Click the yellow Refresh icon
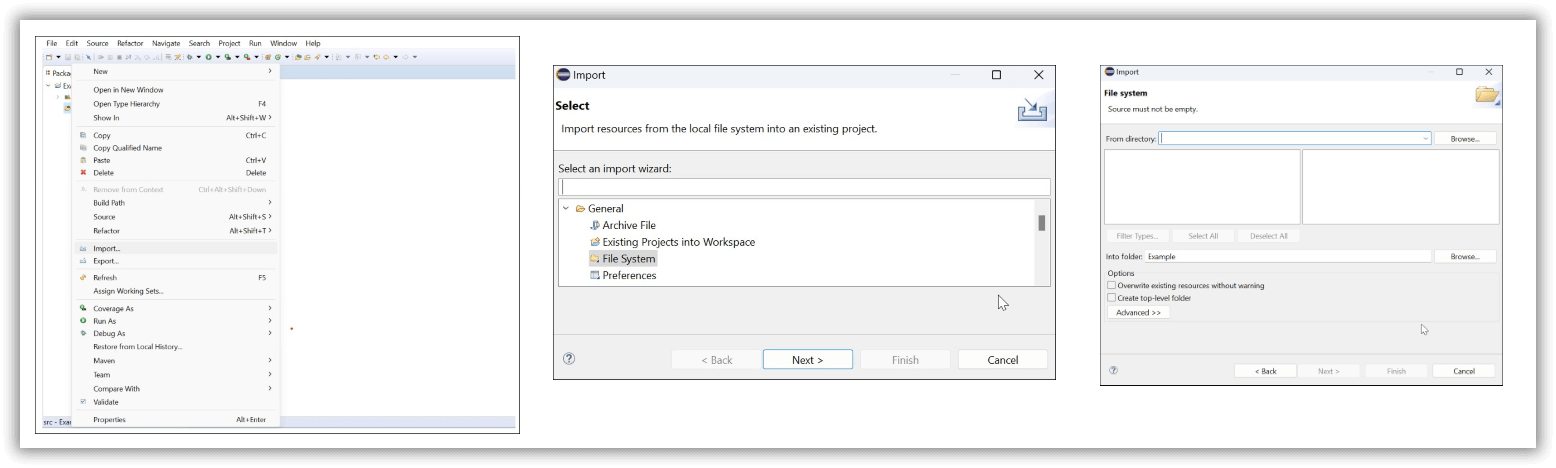This screenshot has width=1556, height=468. click(83, 277)
